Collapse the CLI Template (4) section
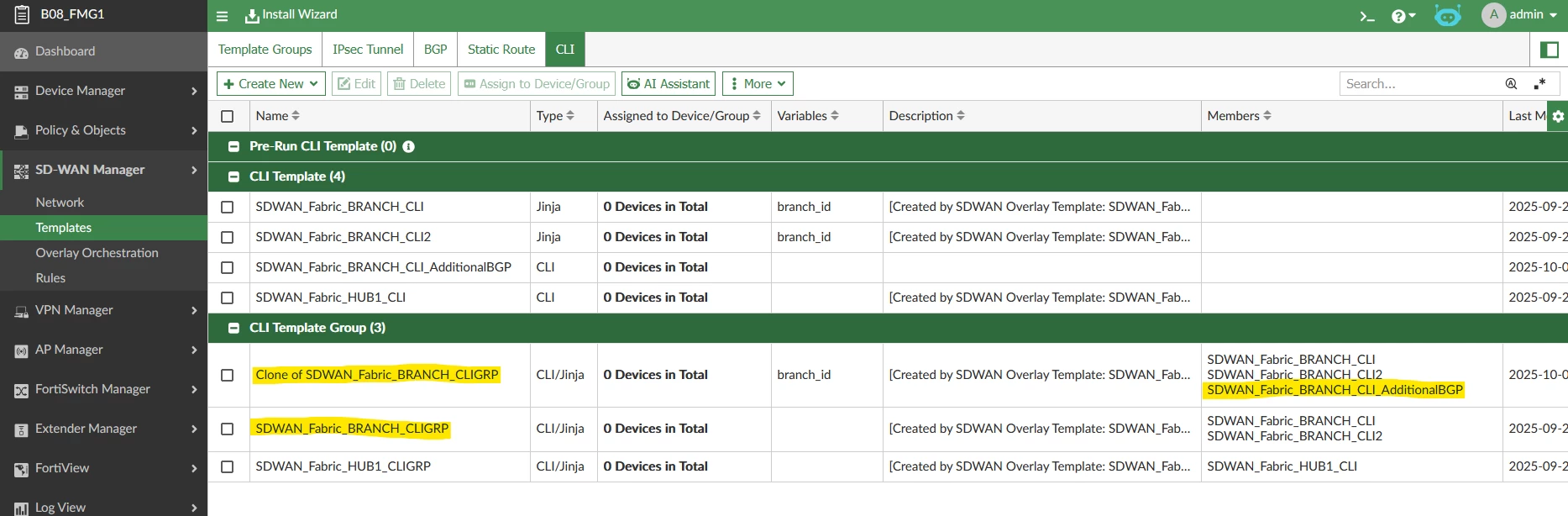 233,176
